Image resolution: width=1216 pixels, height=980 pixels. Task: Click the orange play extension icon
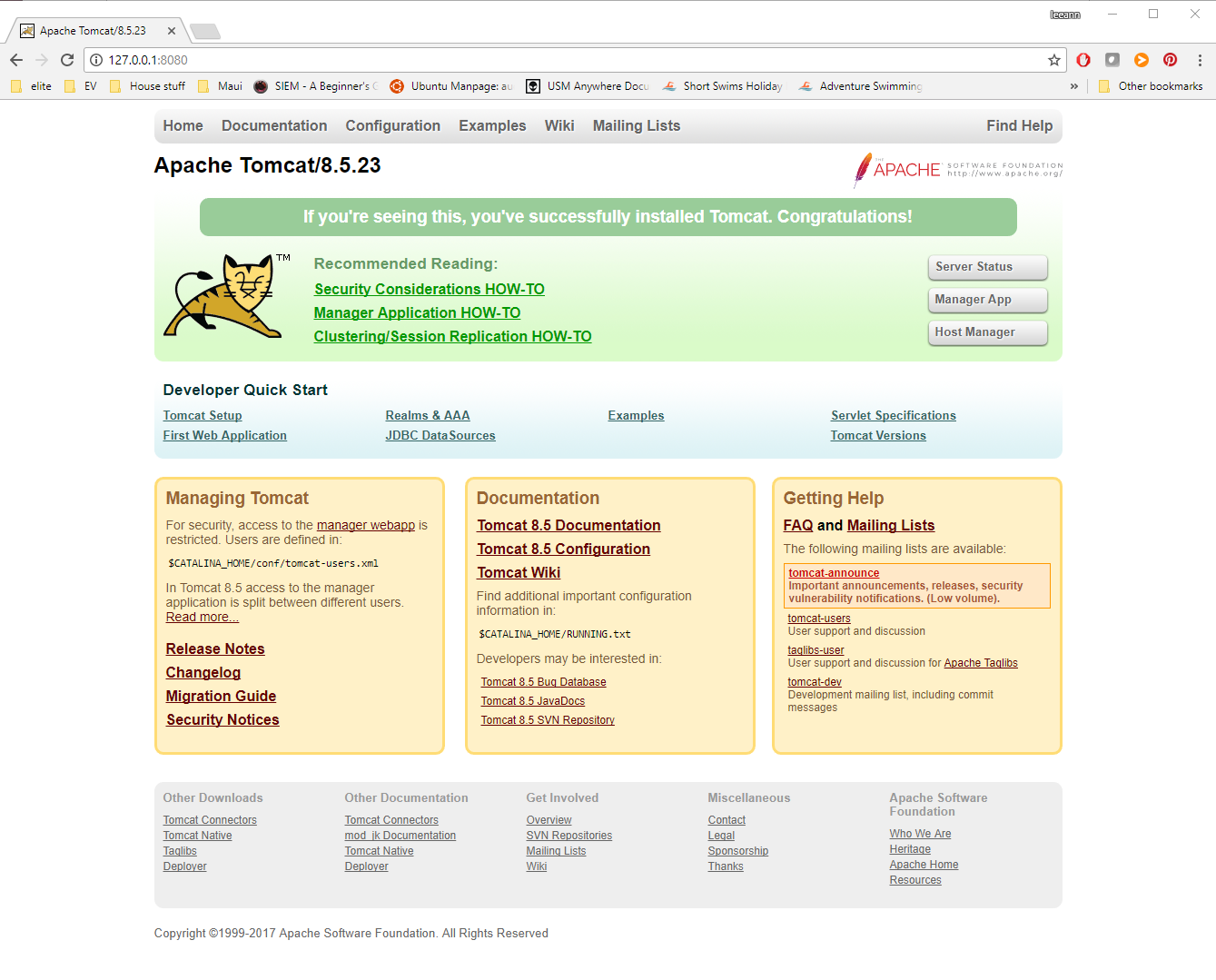[x=1142, y=60]
